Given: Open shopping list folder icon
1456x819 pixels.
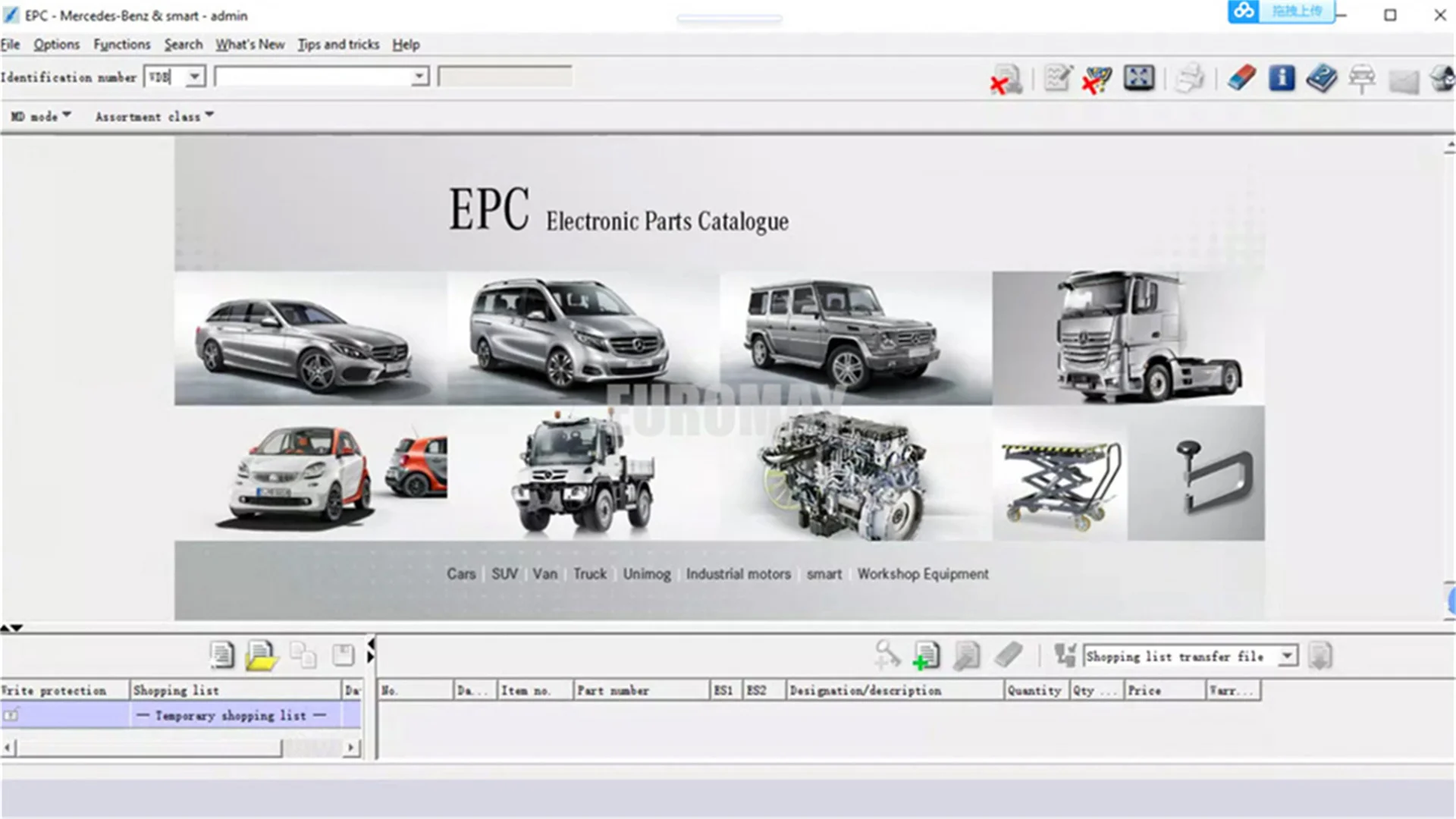Looking at the screenshot, I should click(x=262, y=656).
